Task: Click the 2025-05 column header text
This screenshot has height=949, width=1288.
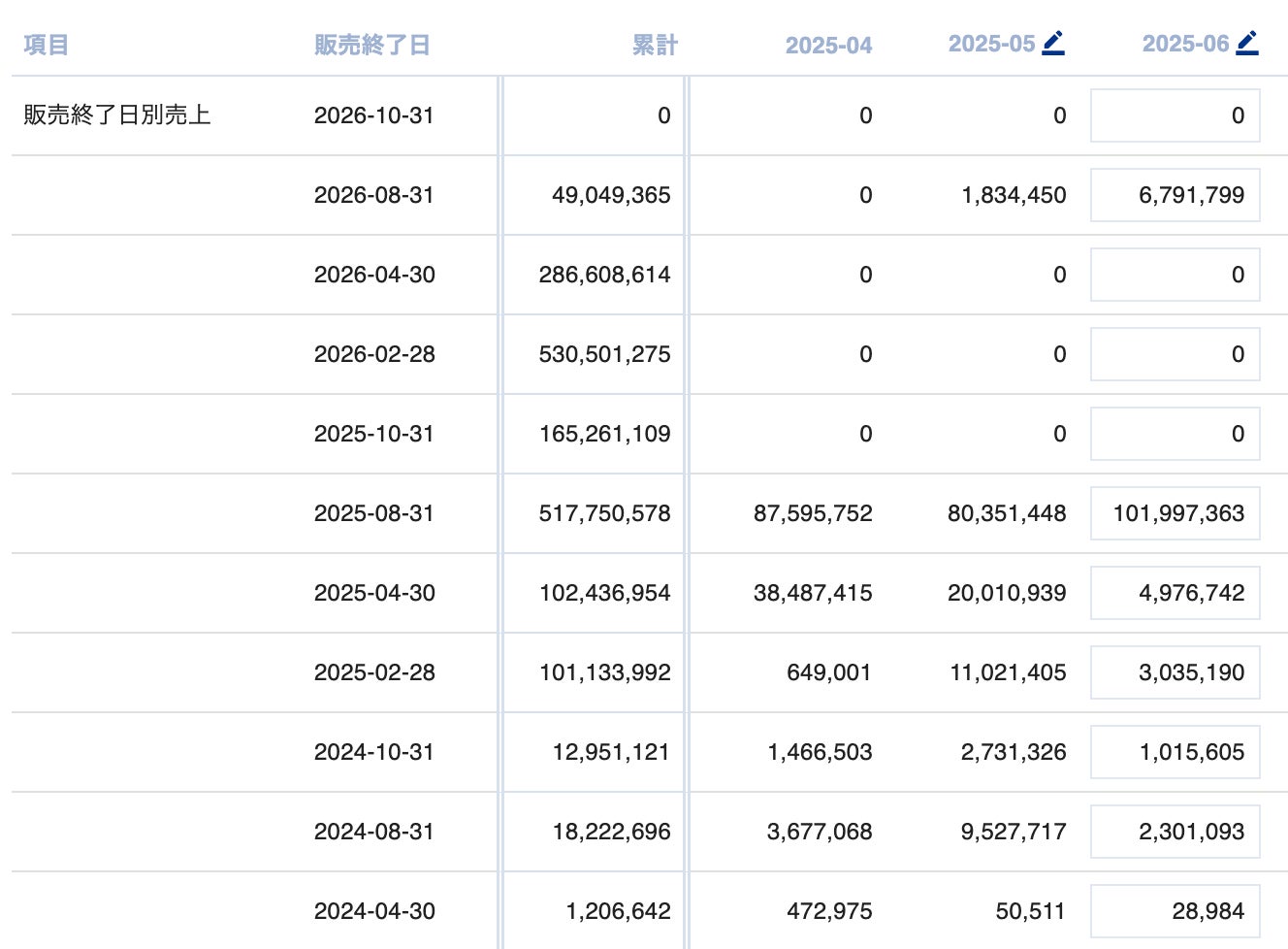Action: tap(991, 44)
